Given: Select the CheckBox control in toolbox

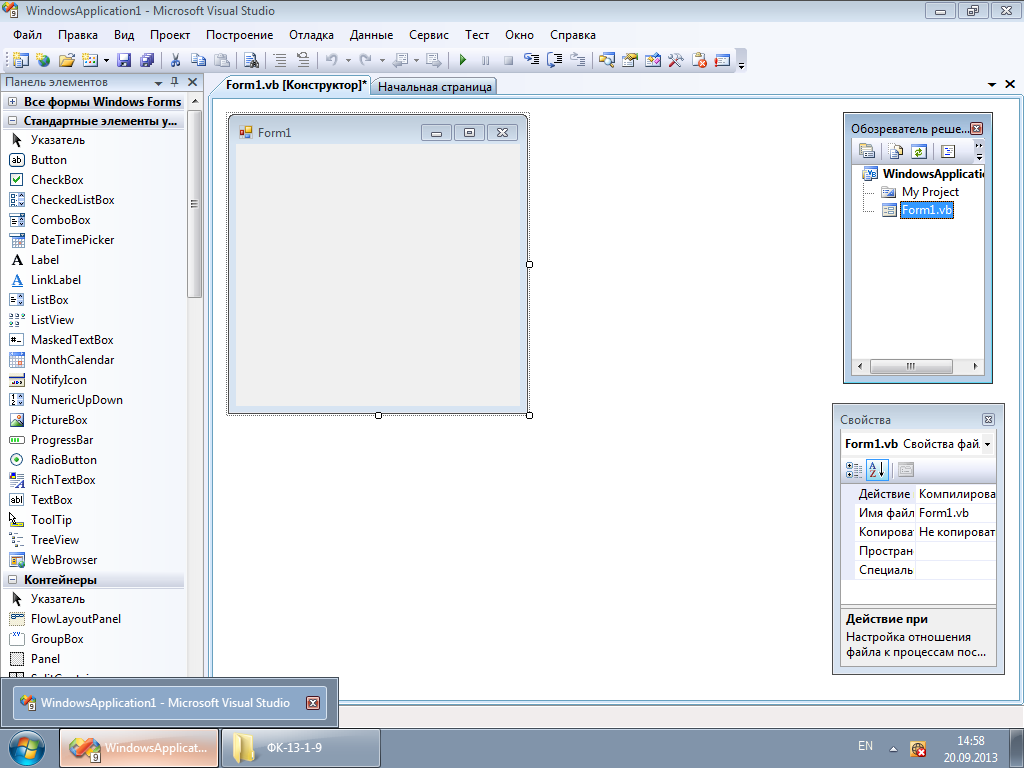Looking at the screenshot, I should coord(57,180).
